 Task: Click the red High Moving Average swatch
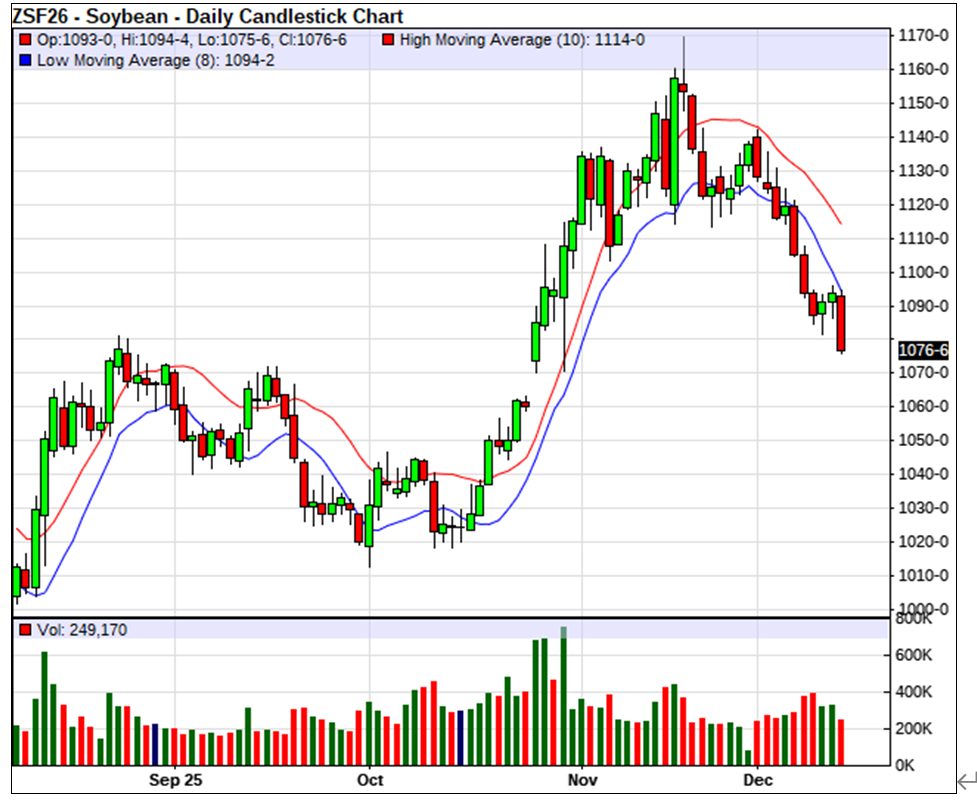[389, 40]
